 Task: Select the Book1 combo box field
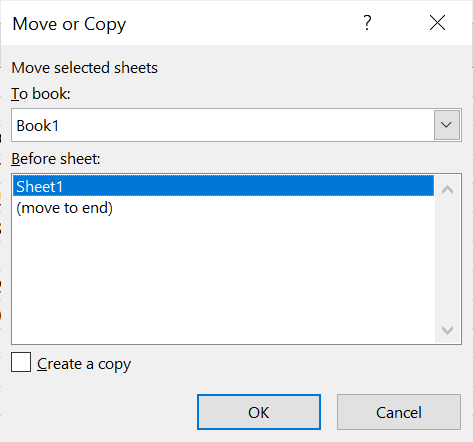[x=236, y=125]
